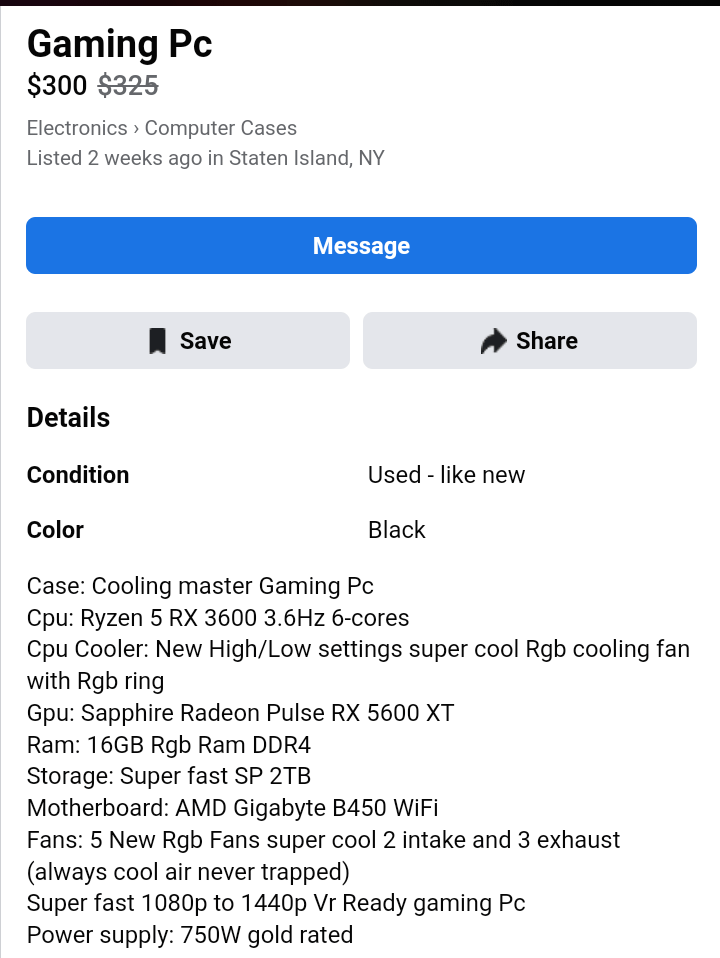
Task: Click the Save button label text
Action: point(205,341)
